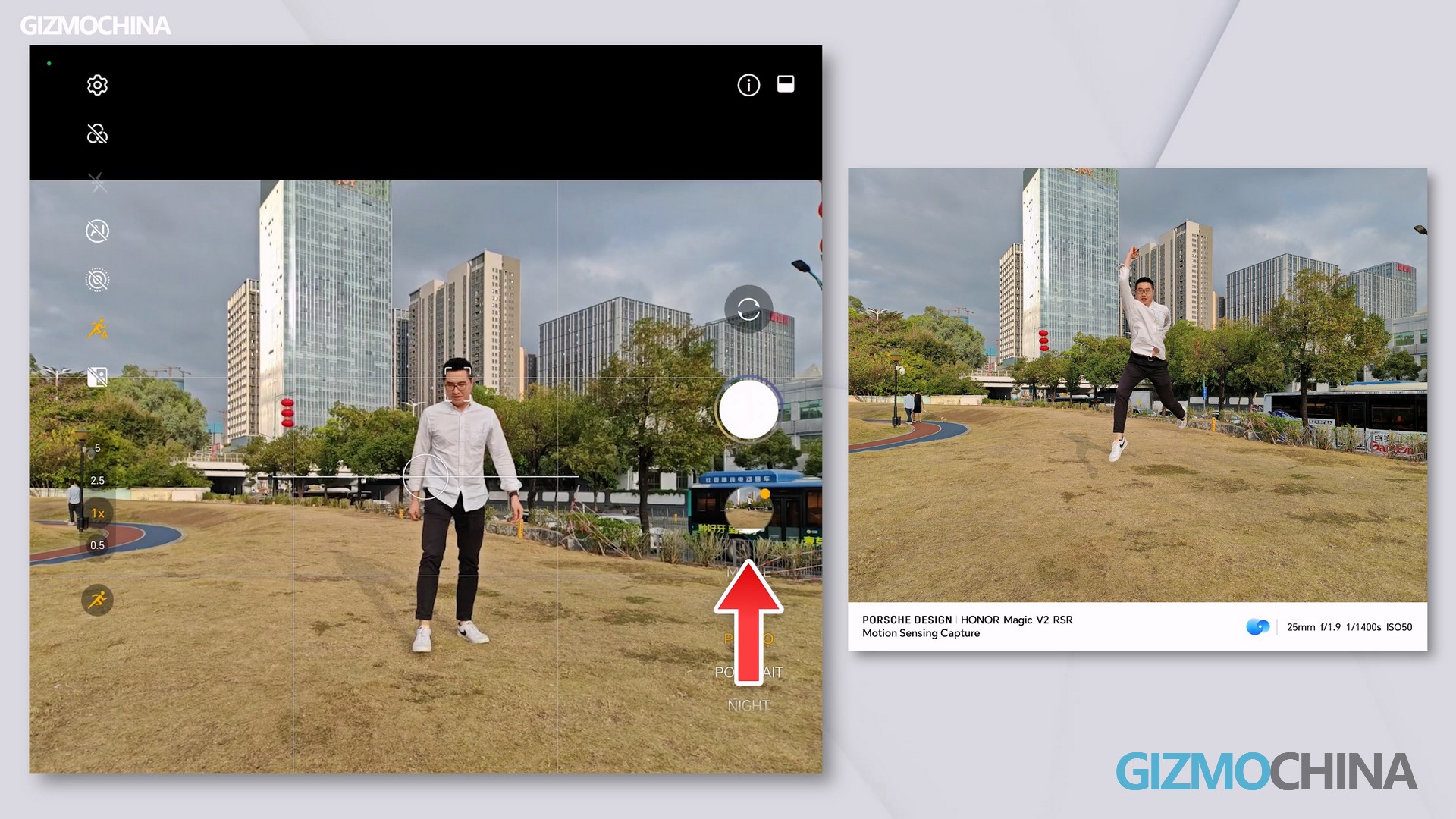1456x819 pixels.
Task: Toggle the moving picture icon
Action: 97,280
